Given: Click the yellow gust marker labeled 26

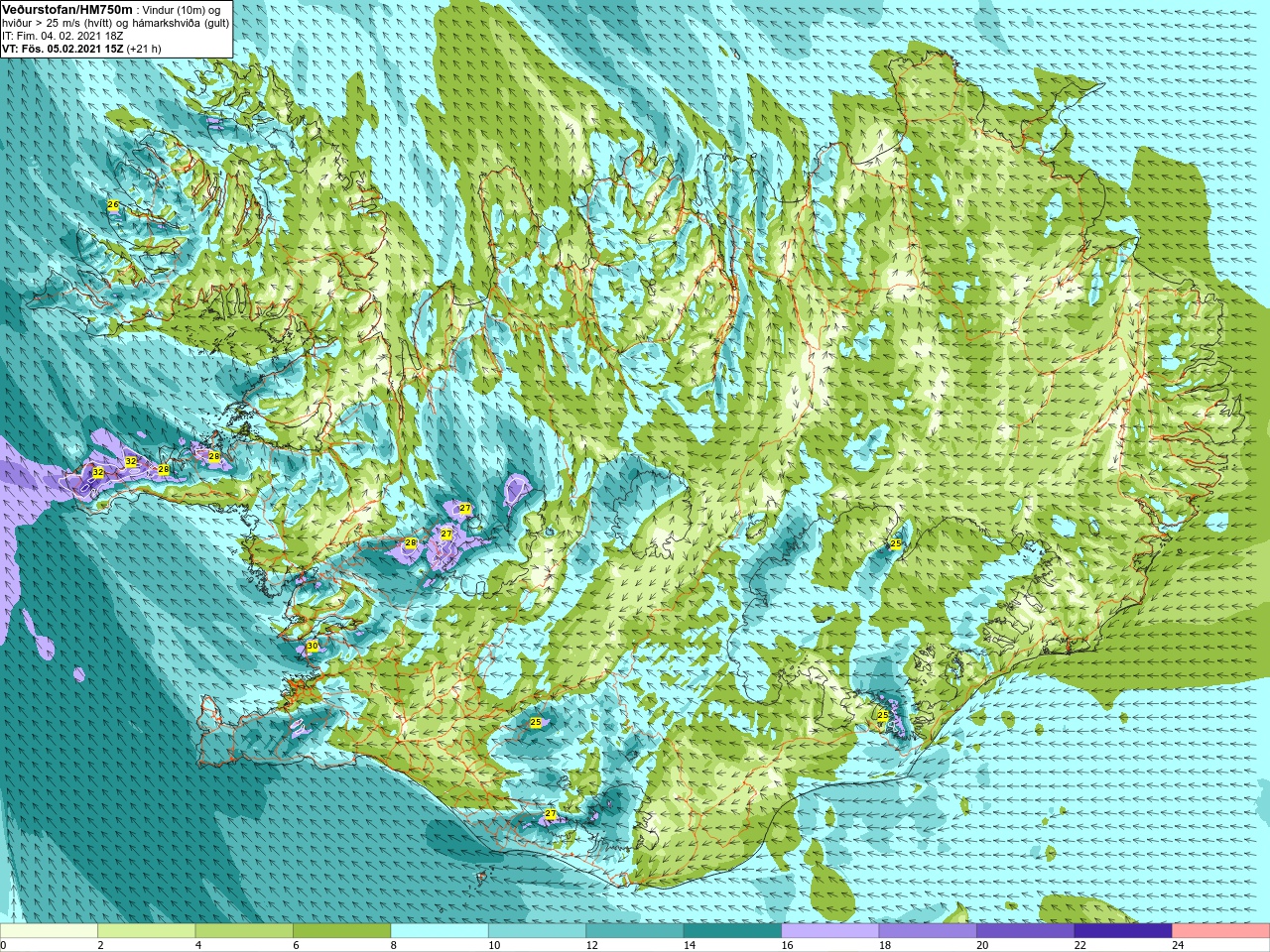Looking at the screenshot, I should point(113,205).
